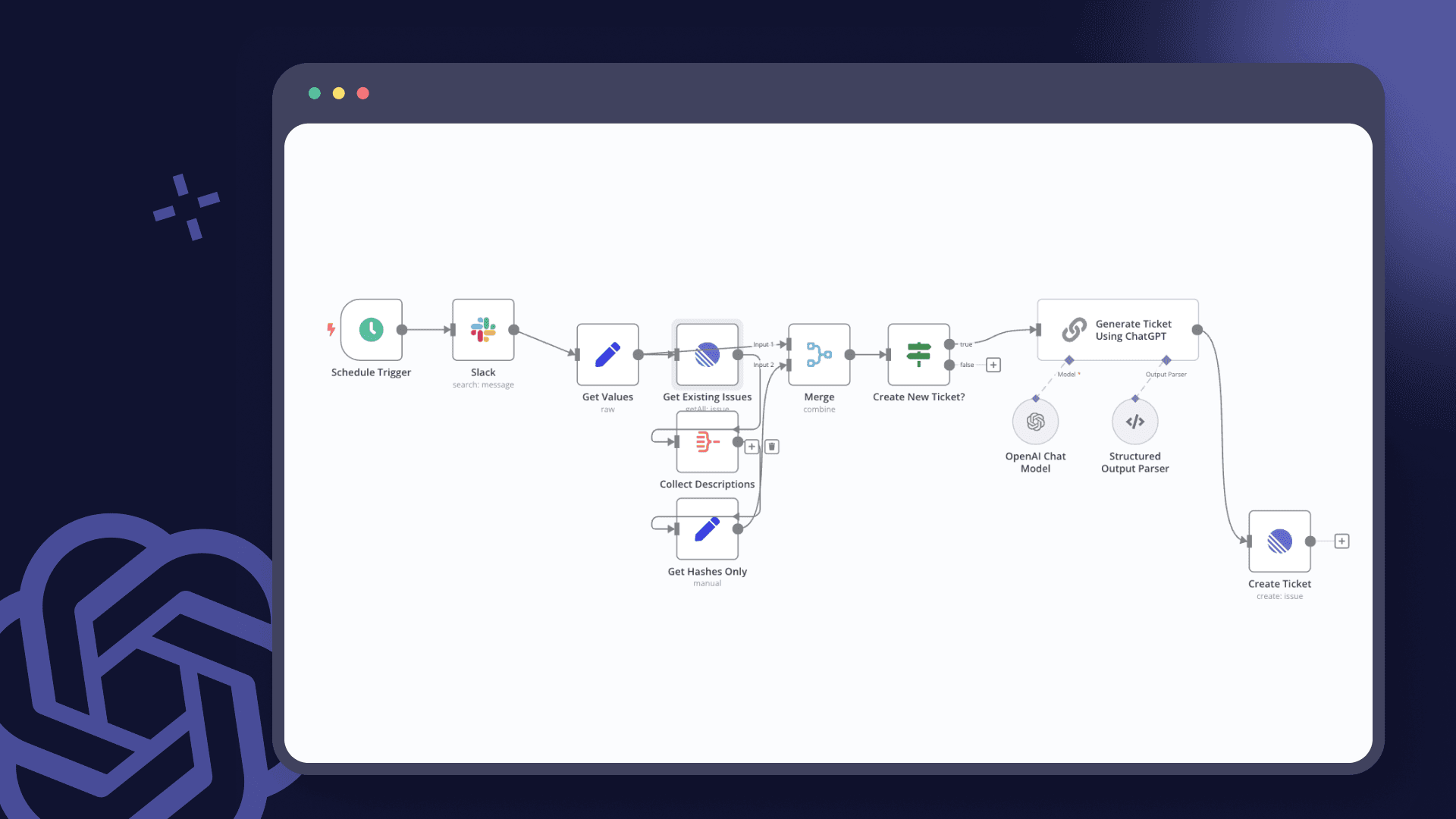1456x819 pixels.
Task: Open the Get Values pencil node
Action: pyautogui.click(x=607, y=354)
